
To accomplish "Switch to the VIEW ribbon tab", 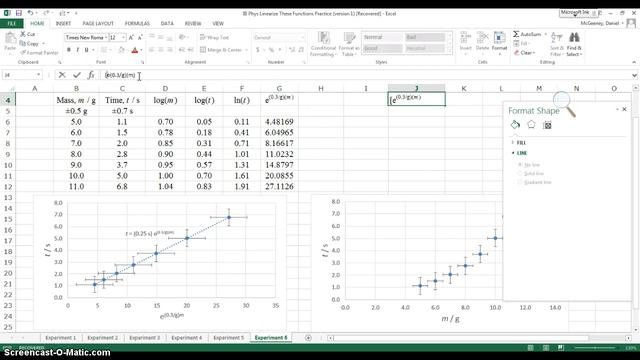I will click(218, 24).
